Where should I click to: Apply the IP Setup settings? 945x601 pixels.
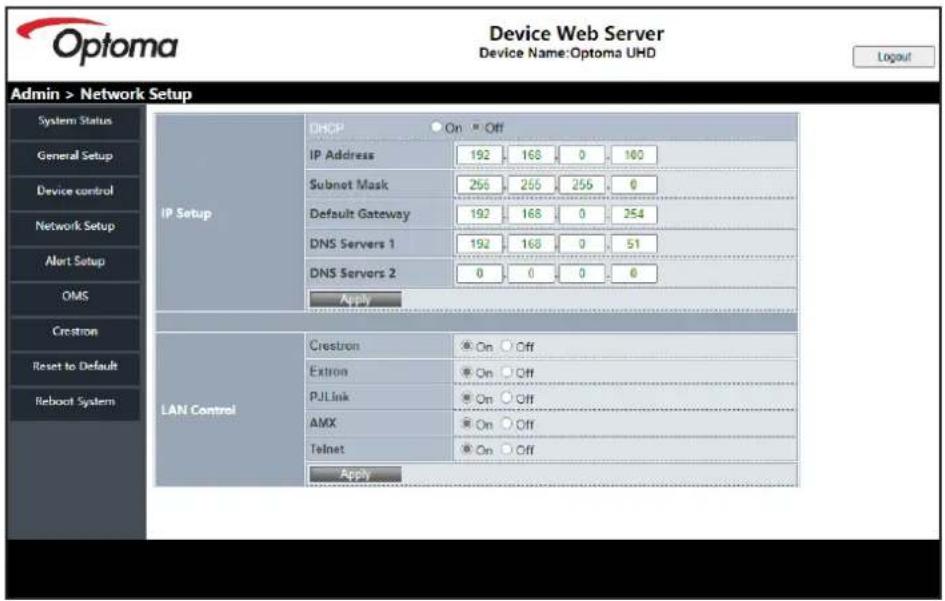(355, 299)
